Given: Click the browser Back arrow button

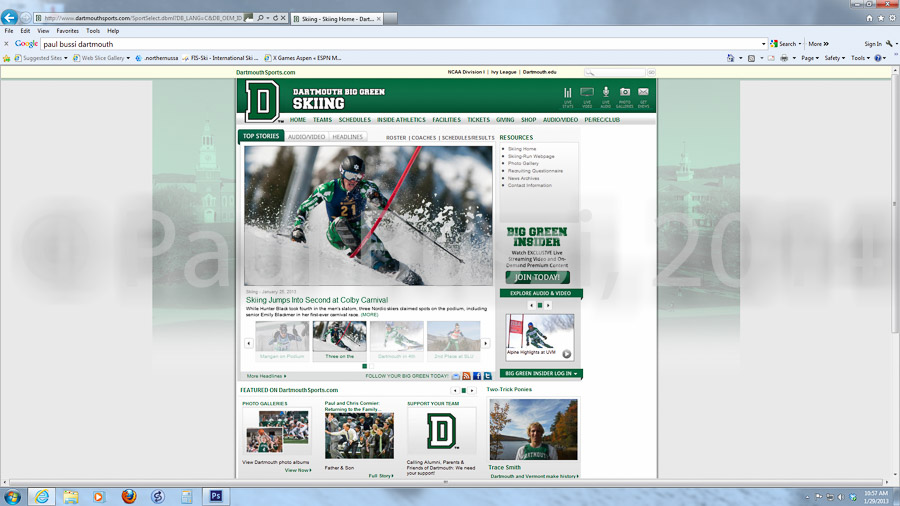Looking at the screenshot, I should pyautogui.click(x=9, y=17).
